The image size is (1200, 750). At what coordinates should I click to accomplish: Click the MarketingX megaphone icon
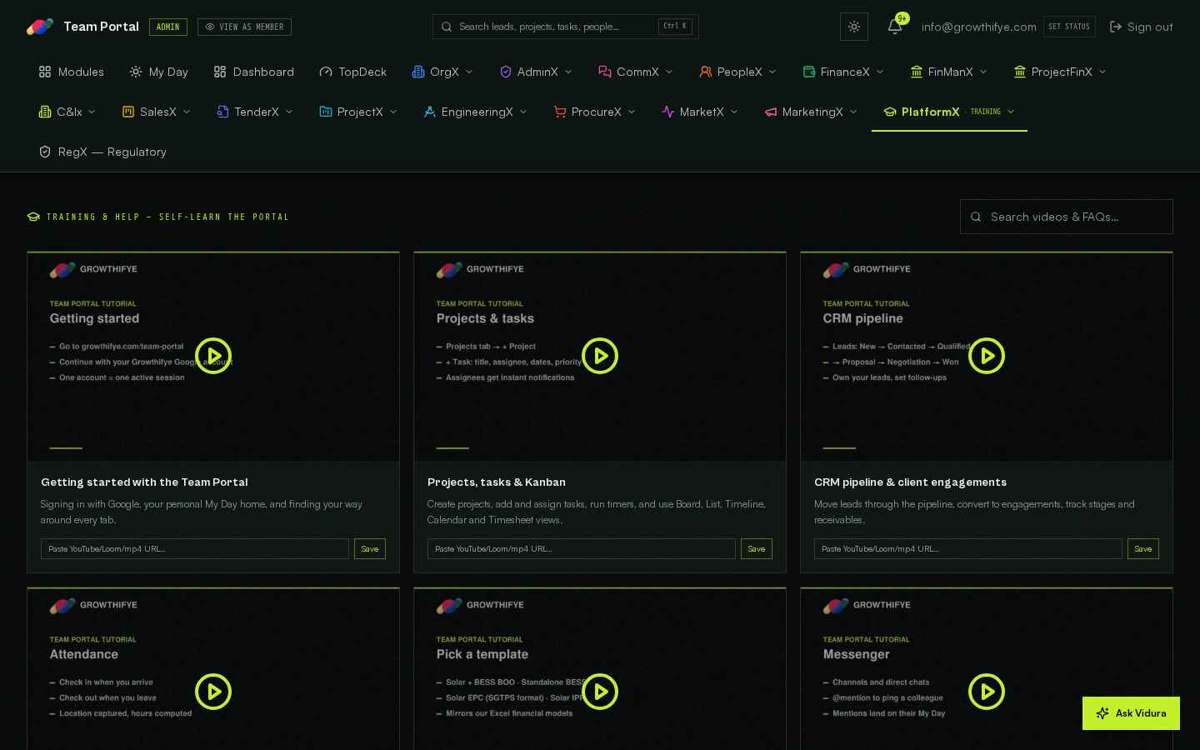[x=771, y=112]
